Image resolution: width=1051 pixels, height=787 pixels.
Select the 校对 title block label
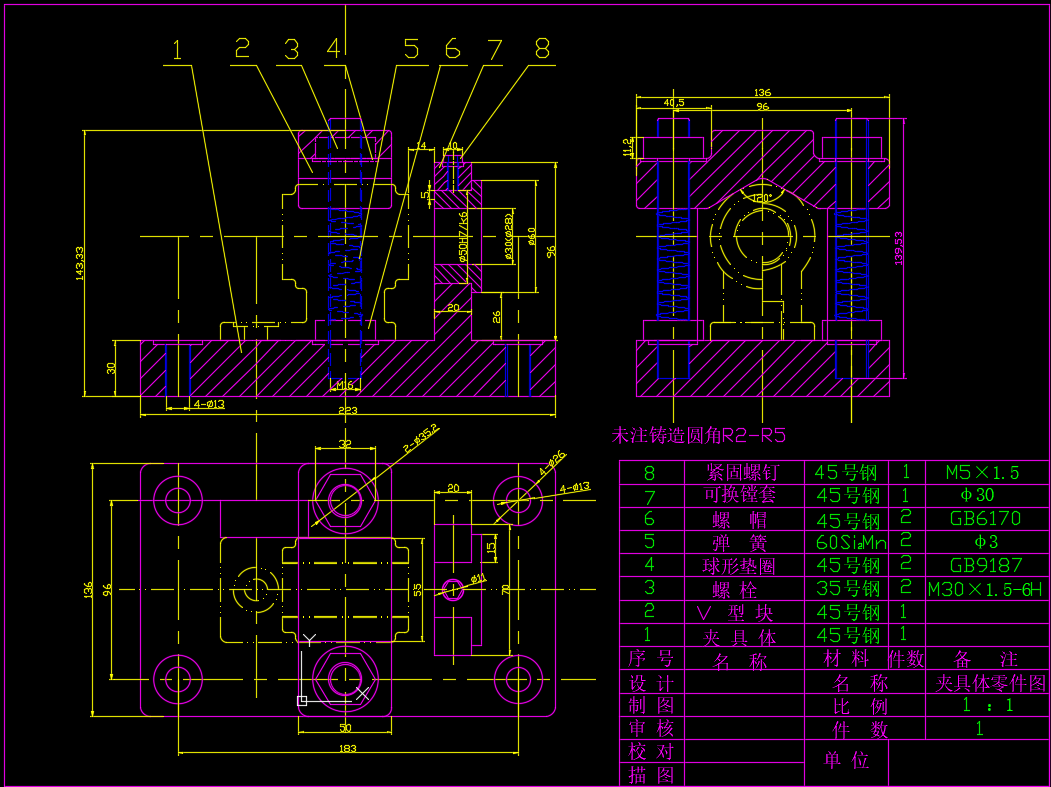(x=651, y=751)
